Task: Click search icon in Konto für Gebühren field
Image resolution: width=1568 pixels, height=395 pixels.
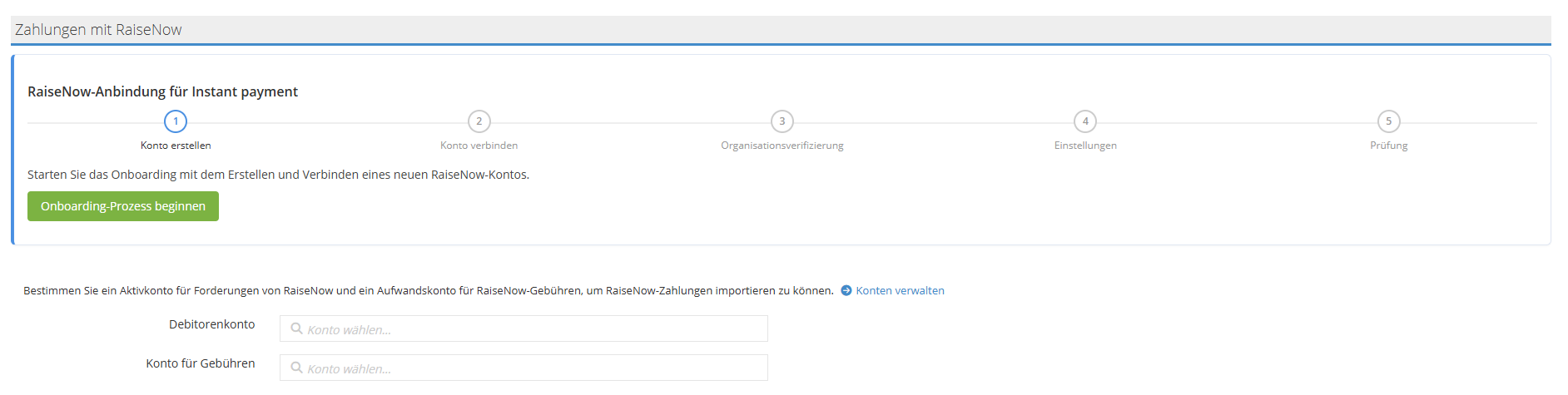Action: click(x=296, y=368)
